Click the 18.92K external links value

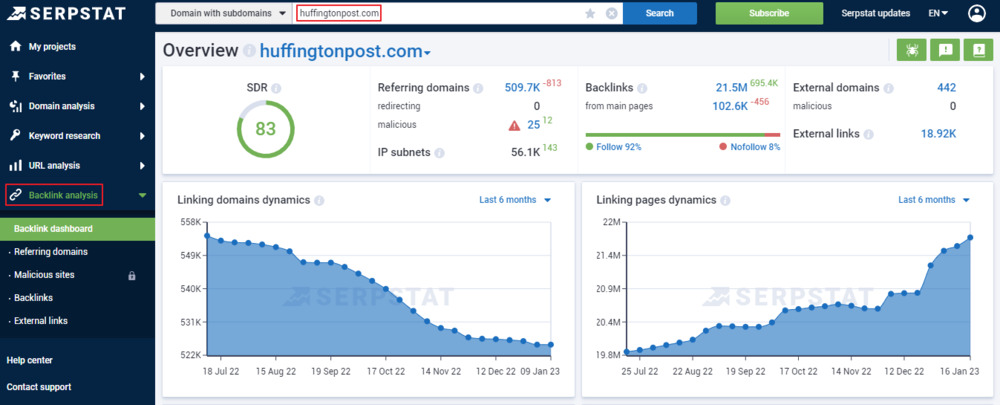(938, 134)
